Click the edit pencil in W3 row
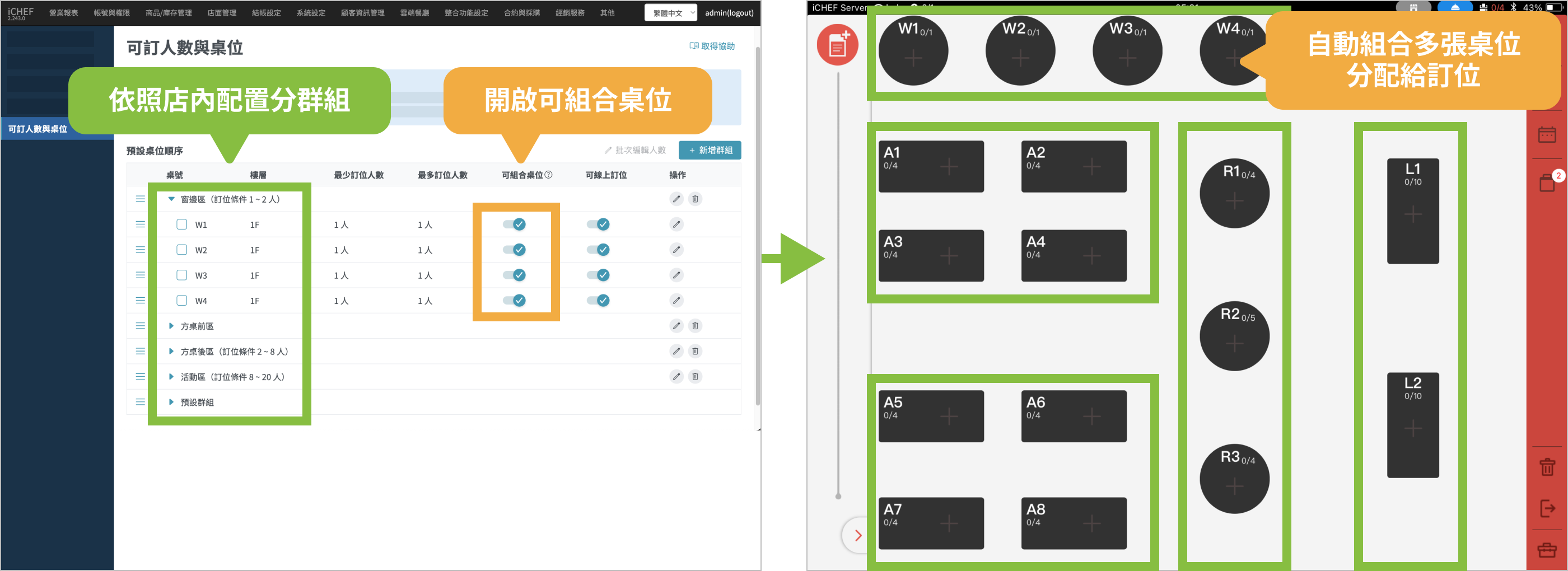This screenshot has width=1568, height=571. (x=676, y=275)
